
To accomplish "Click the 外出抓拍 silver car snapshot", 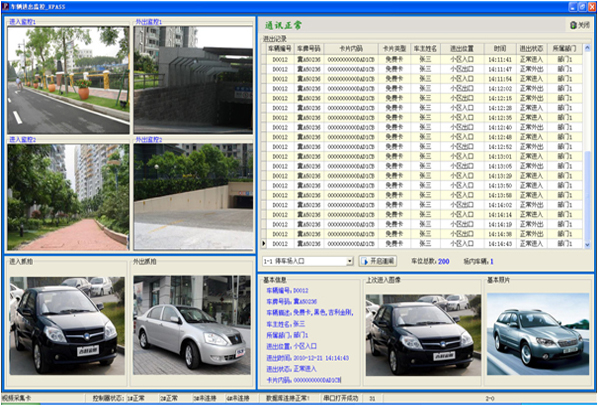I will click(x=192, y=326).
